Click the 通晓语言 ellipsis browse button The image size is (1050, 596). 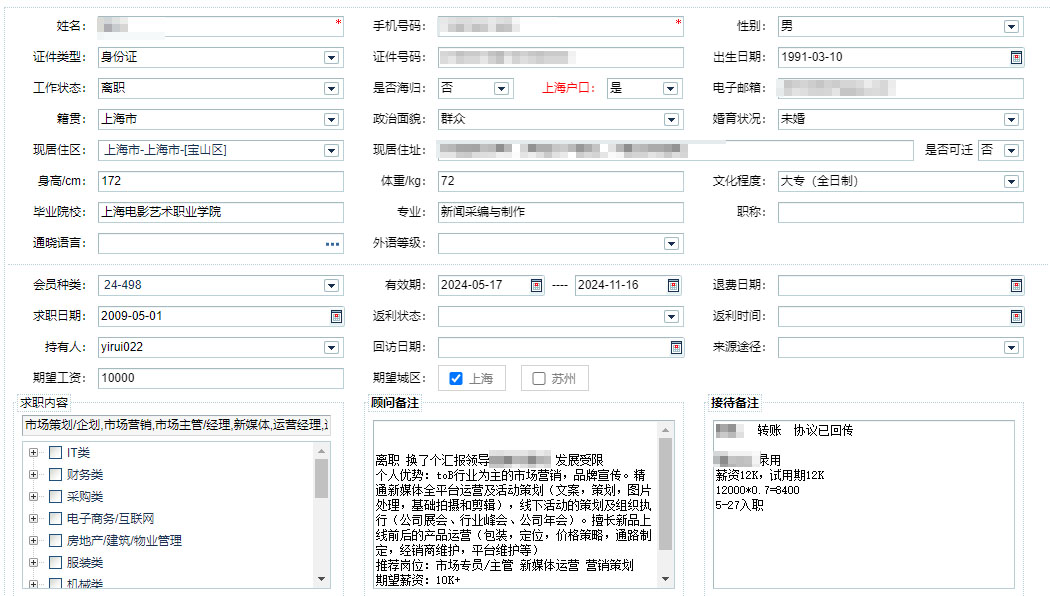pyautogui.click(x=332, y=244)
